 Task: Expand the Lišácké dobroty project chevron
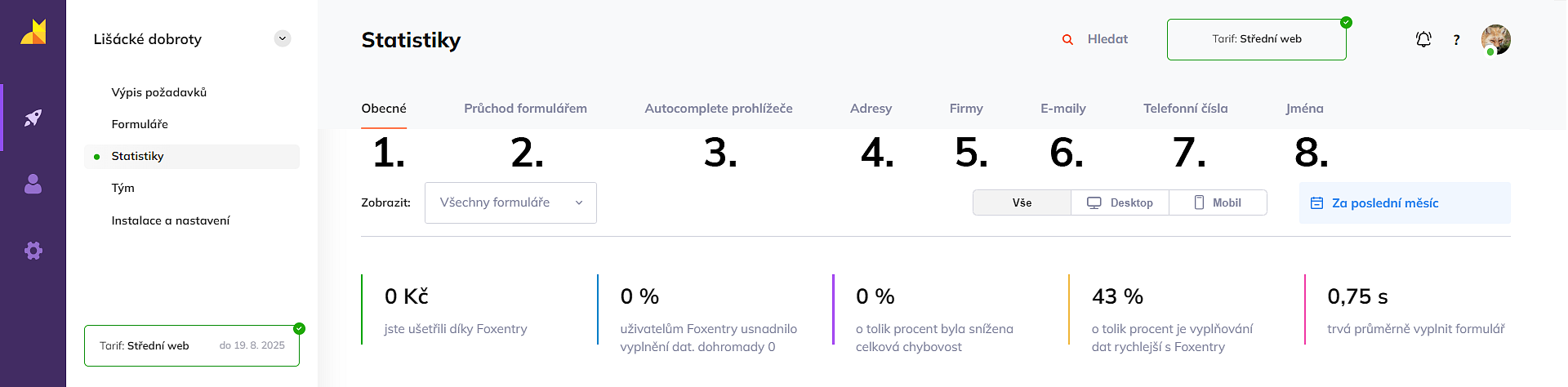[283, 38]
